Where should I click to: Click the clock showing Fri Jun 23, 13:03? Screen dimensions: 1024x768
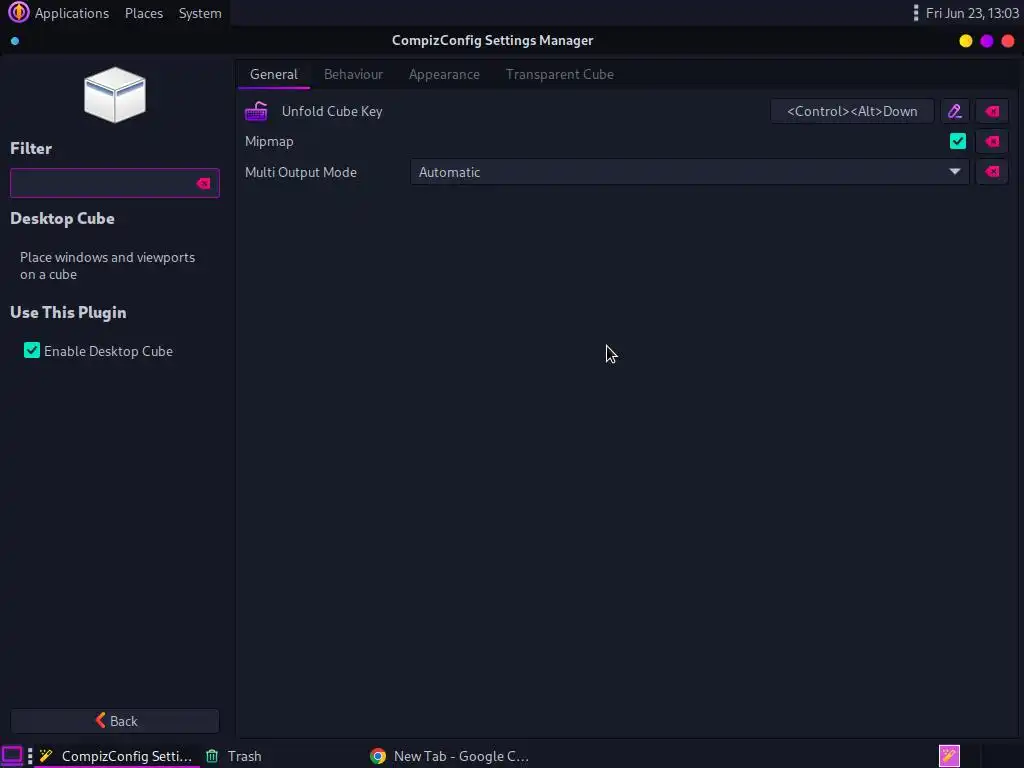[972, 13]
